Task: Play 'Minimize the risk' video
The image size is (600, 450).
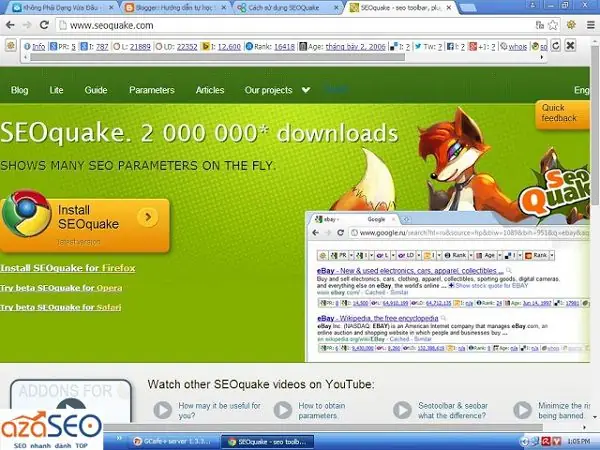Action: (x=523, y=410)
